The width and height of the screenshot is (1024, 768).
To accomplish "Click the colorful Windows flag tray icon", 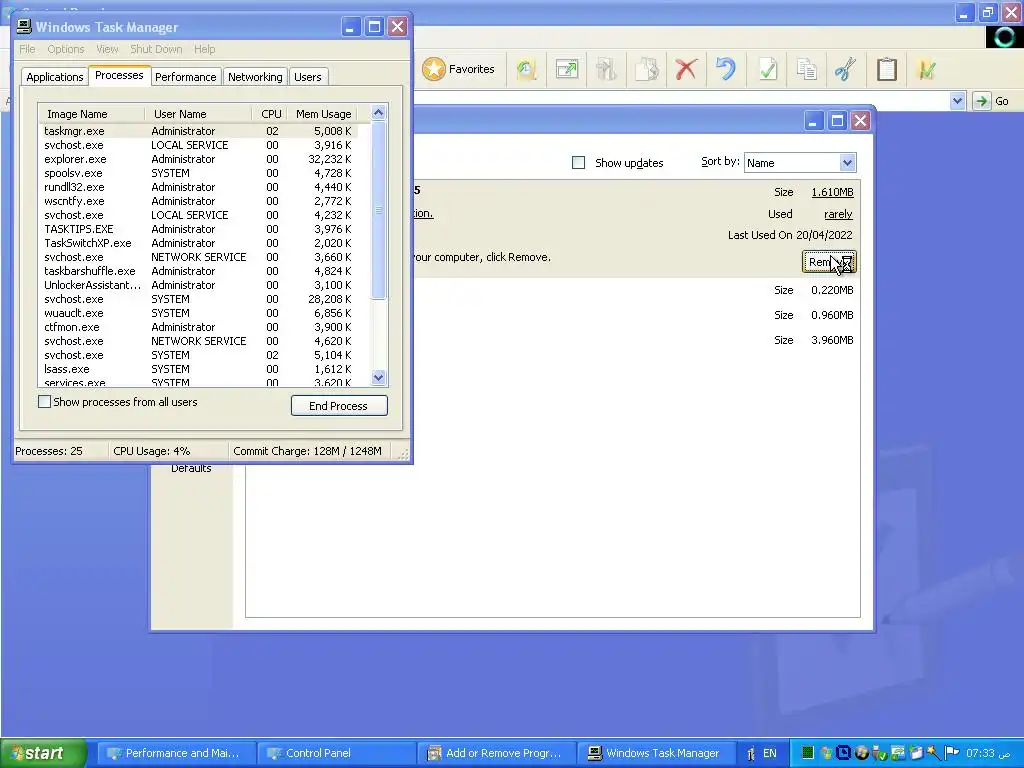I will click(826, 753).
